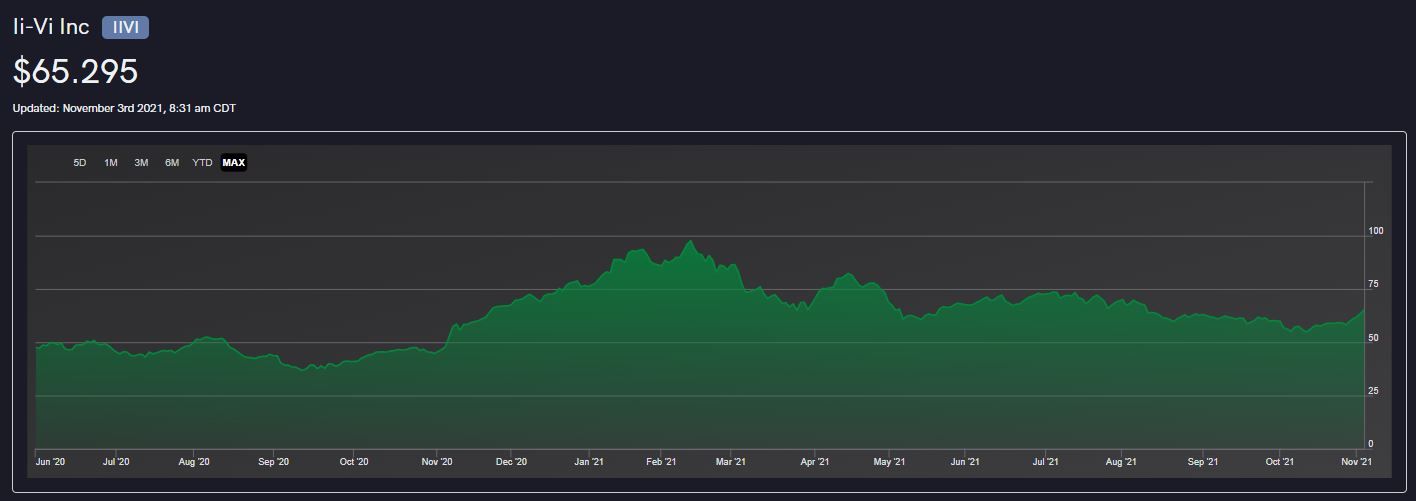Click the May '21 axis label
This screenshot has height=501, width=1416.
(889, 462)
